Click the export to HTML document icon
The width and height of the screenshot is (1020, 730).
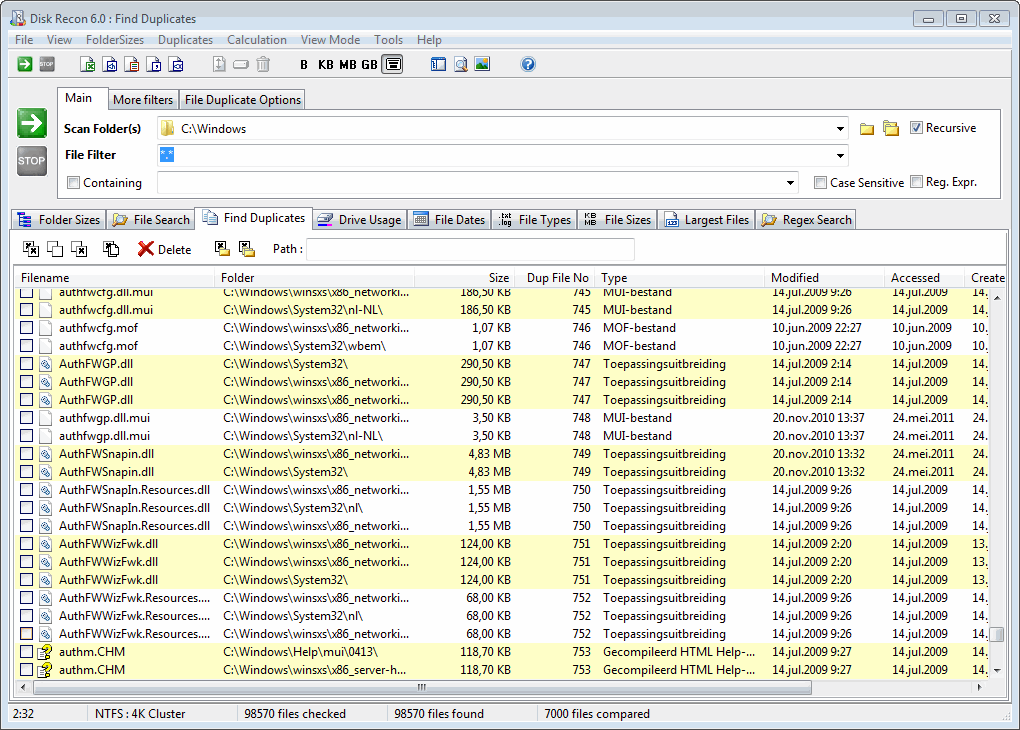pos(110,64)
